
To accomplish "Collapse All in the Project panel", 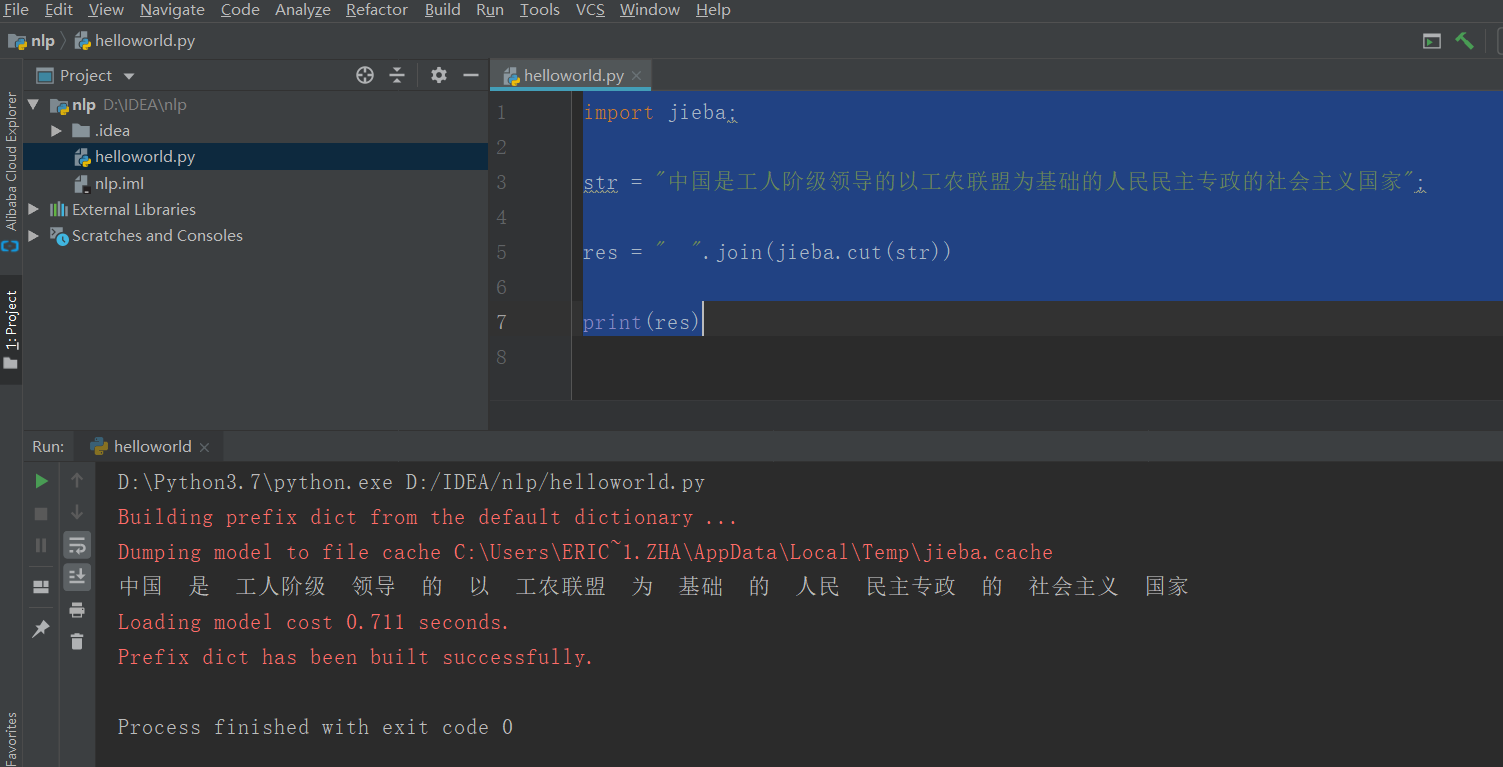I will click(x=397, y=75).
